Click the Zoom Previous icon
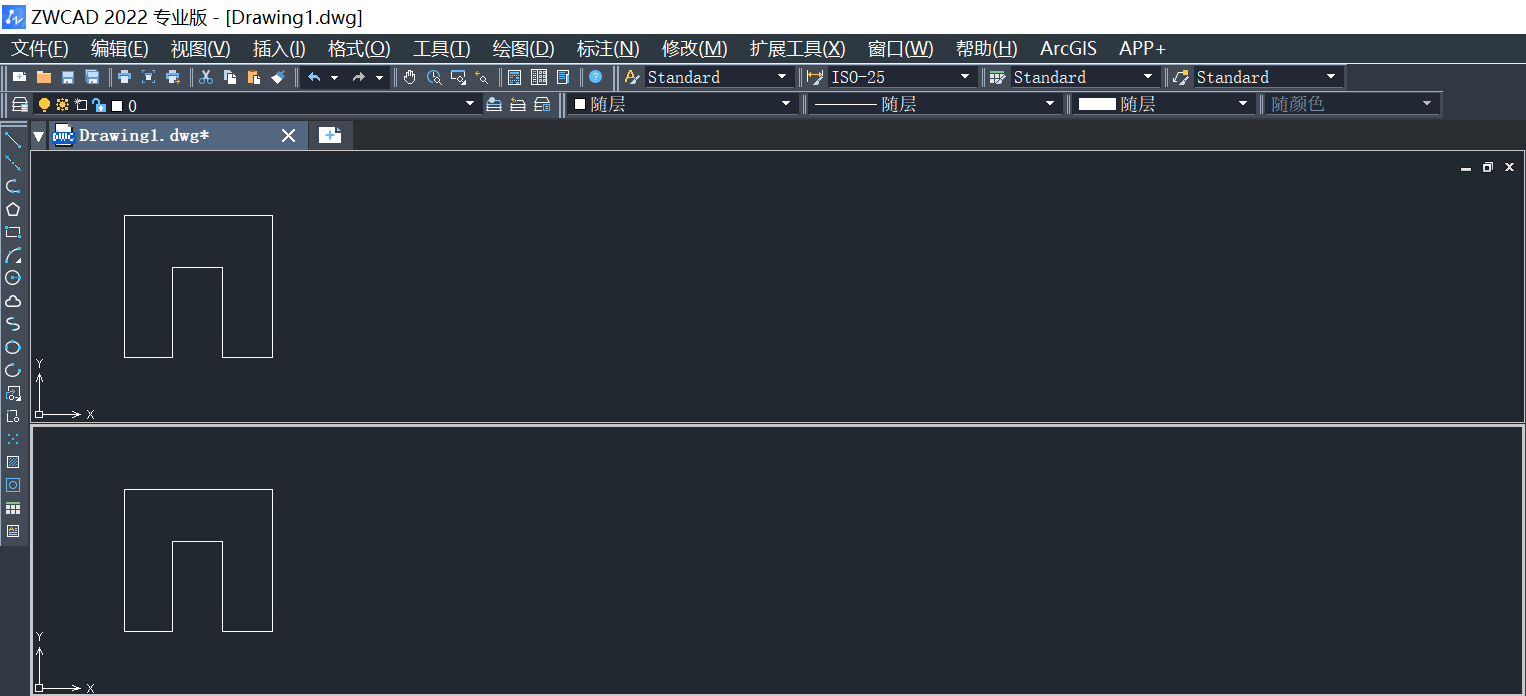Viewport: 1526px width, 696px height. click(482, 77)
